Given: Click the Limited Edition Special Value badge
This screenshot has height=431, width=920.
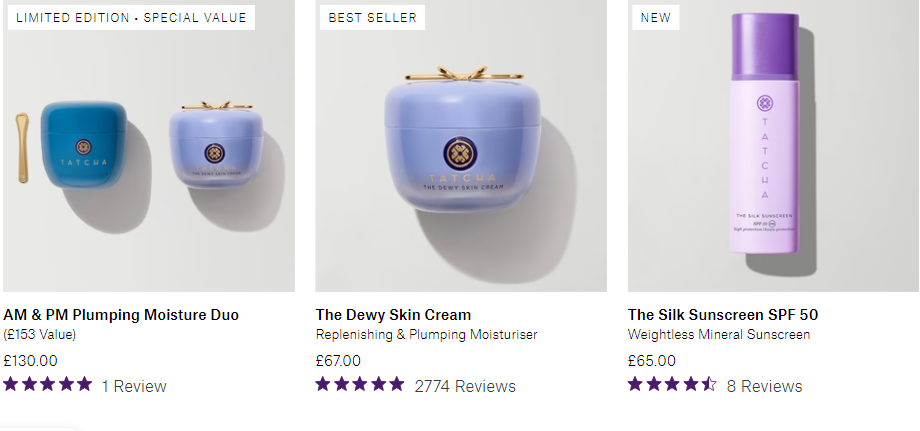Looking at the screenshot, I should click(x=131, y=18).
